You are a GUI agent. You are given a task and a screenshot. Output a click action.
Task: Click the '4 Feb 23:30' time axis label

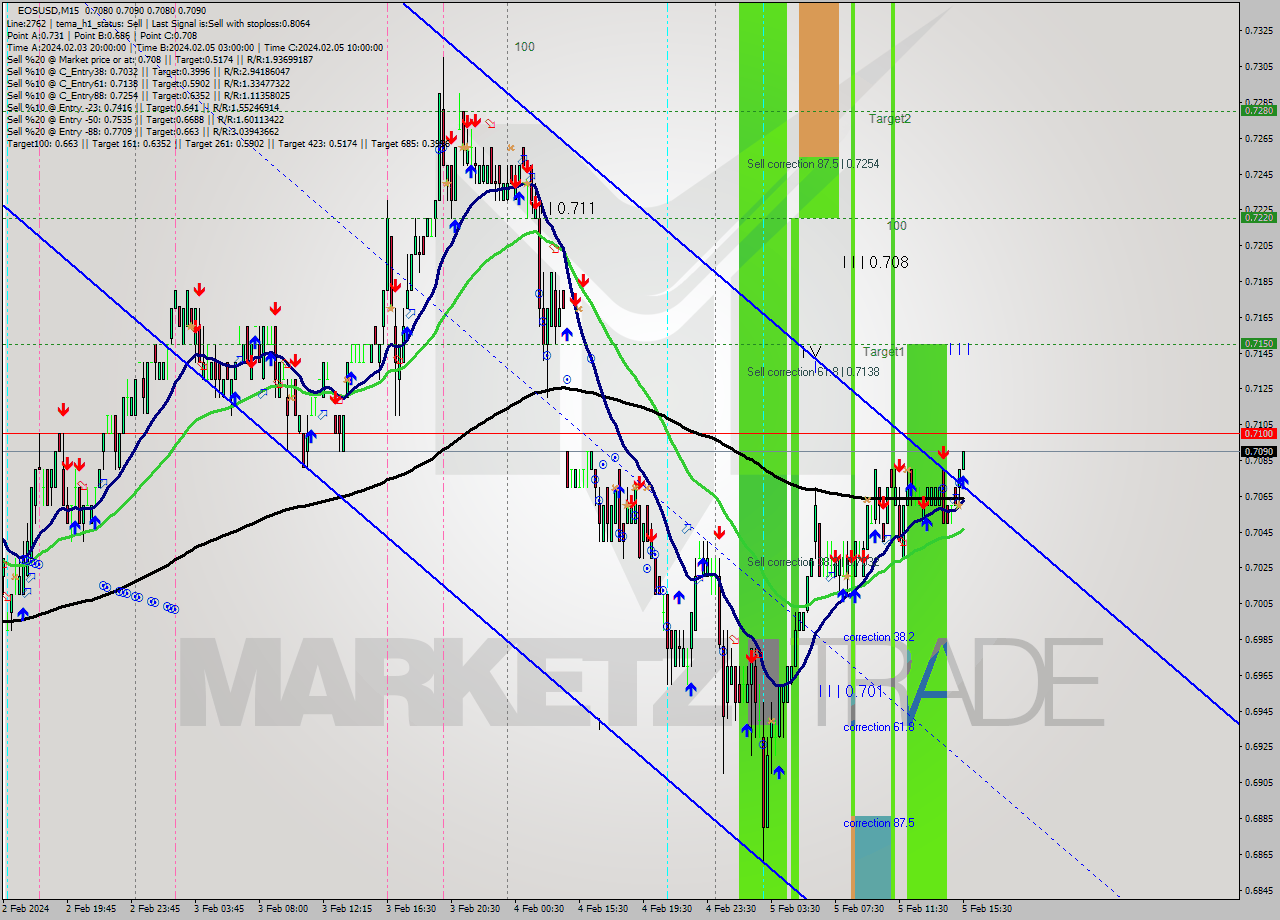pyautogui.click(x=731, y=909)
